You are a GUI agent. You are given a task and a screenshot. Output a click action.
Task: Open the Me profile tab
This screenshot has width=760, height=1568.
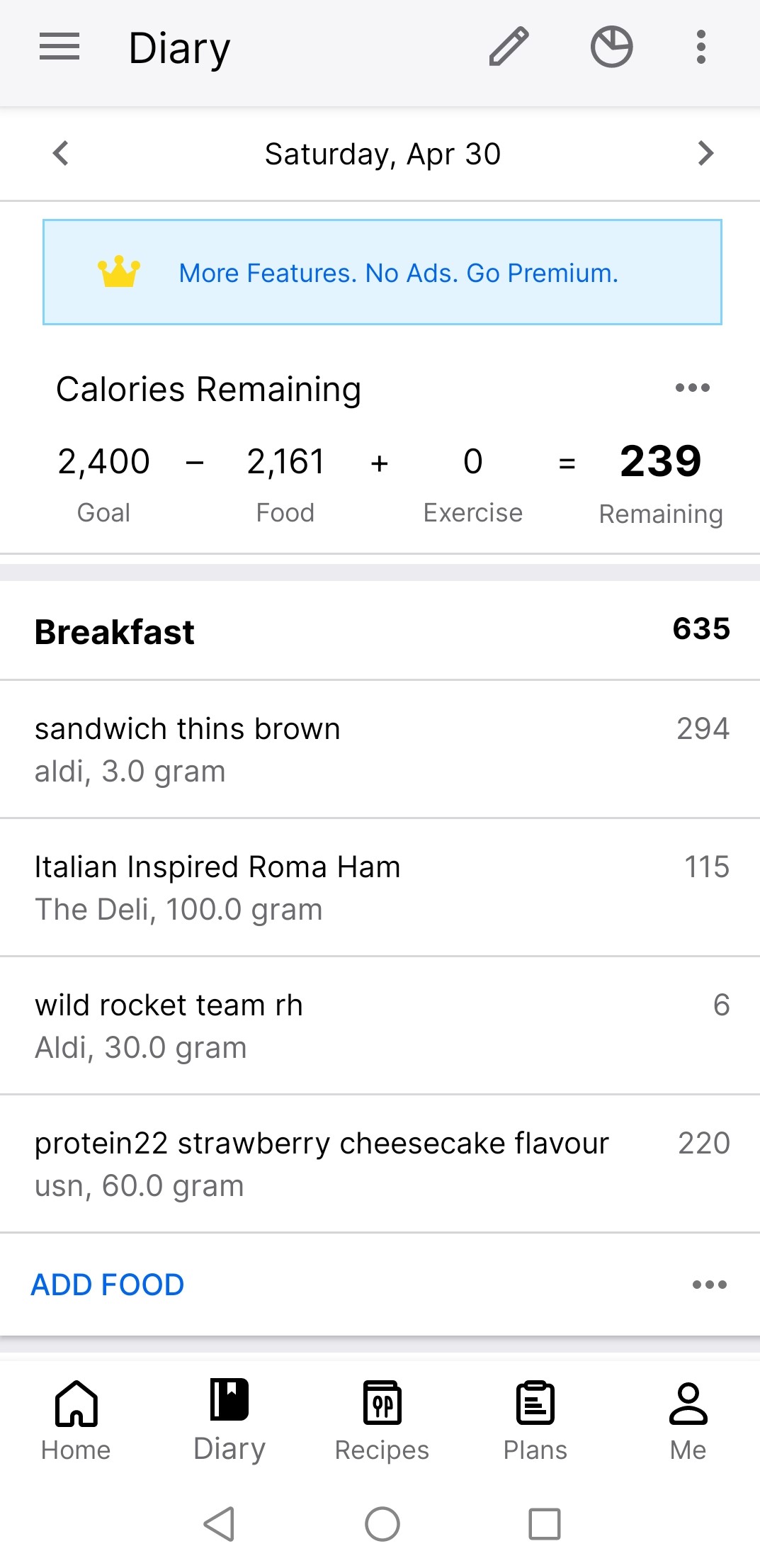(688, 1419)
